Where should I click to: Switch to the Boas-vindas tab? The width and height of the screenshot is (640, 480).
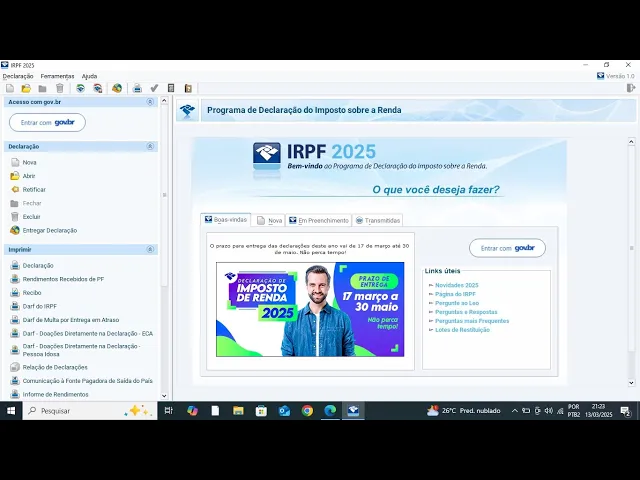[226, 220]
